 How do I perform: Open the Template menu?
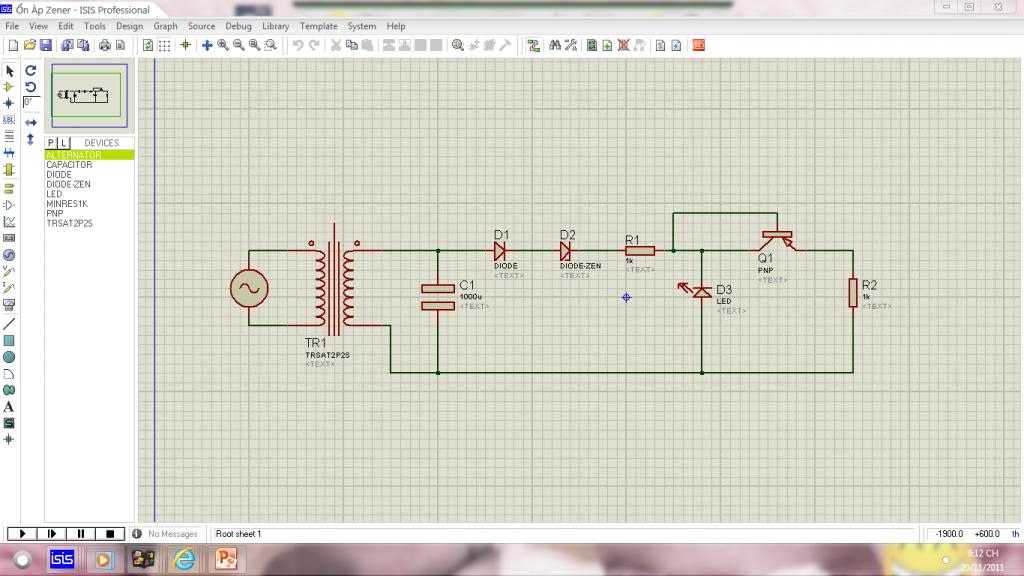pyautogui.click(x=319, y=26)
